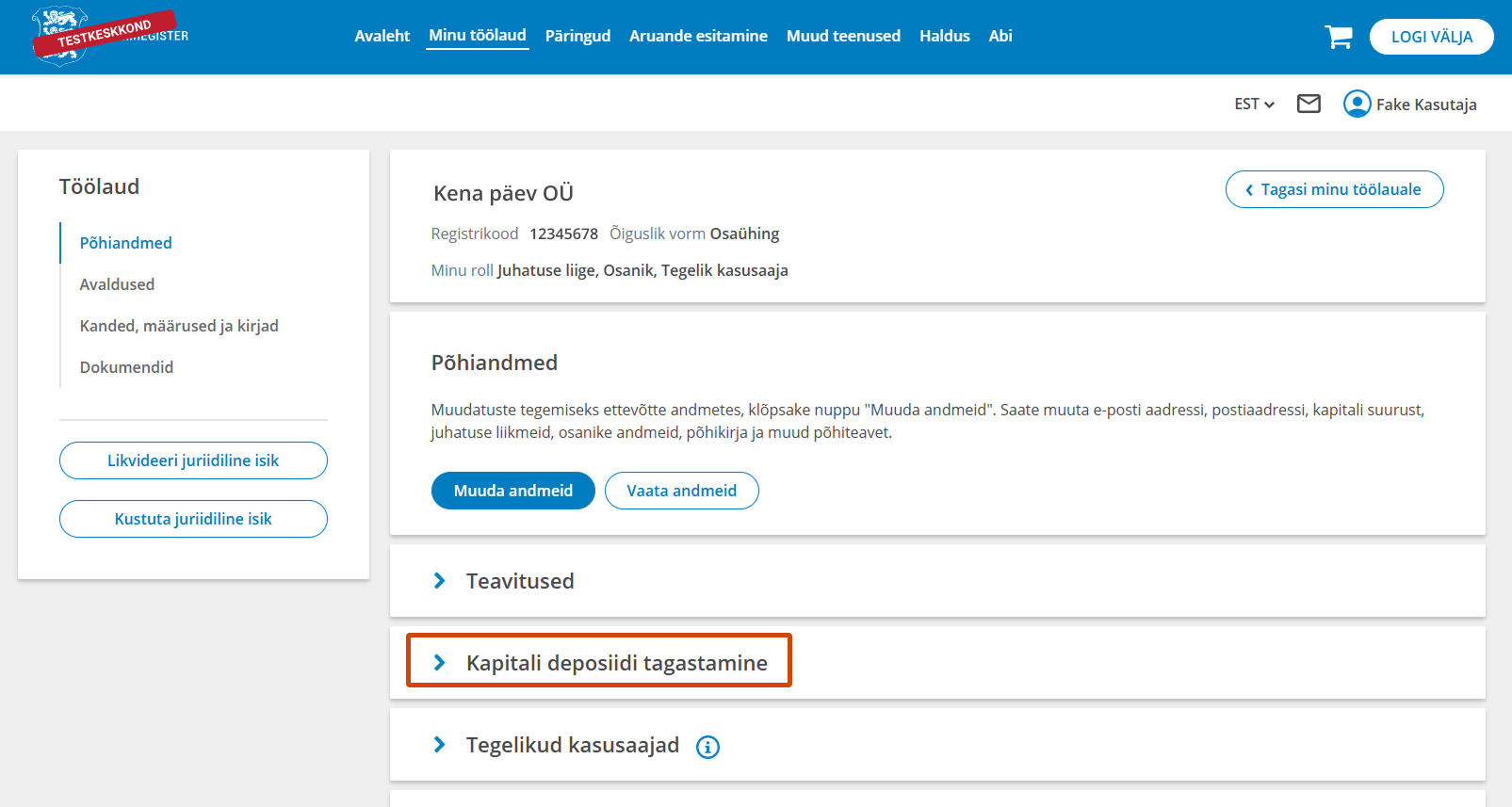Click the Põhiandmed section heading
The height and width of the screenshot is (807, 1512).
tap(495, 363)
